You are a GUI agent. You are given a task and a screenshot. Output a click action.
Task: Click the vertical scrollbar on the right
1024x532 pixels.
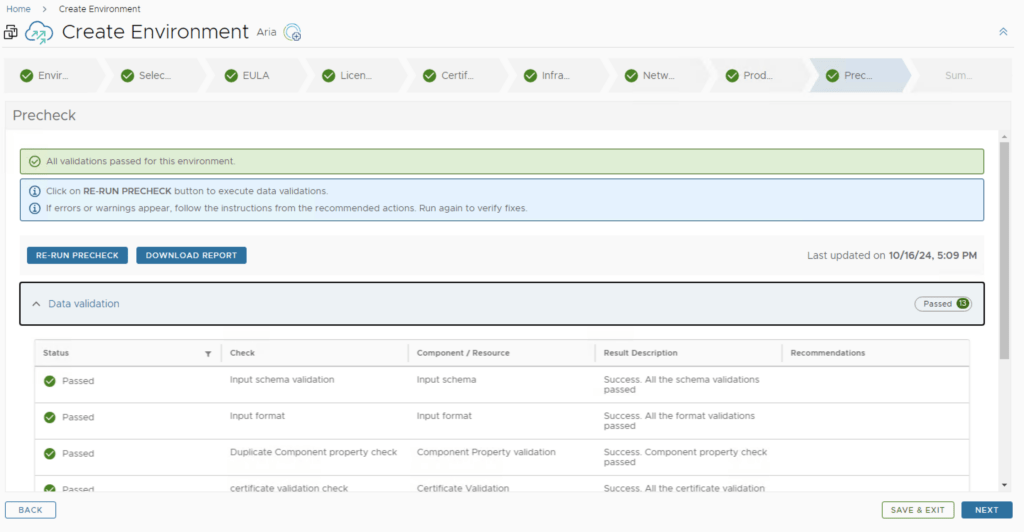click(1004, 250)
